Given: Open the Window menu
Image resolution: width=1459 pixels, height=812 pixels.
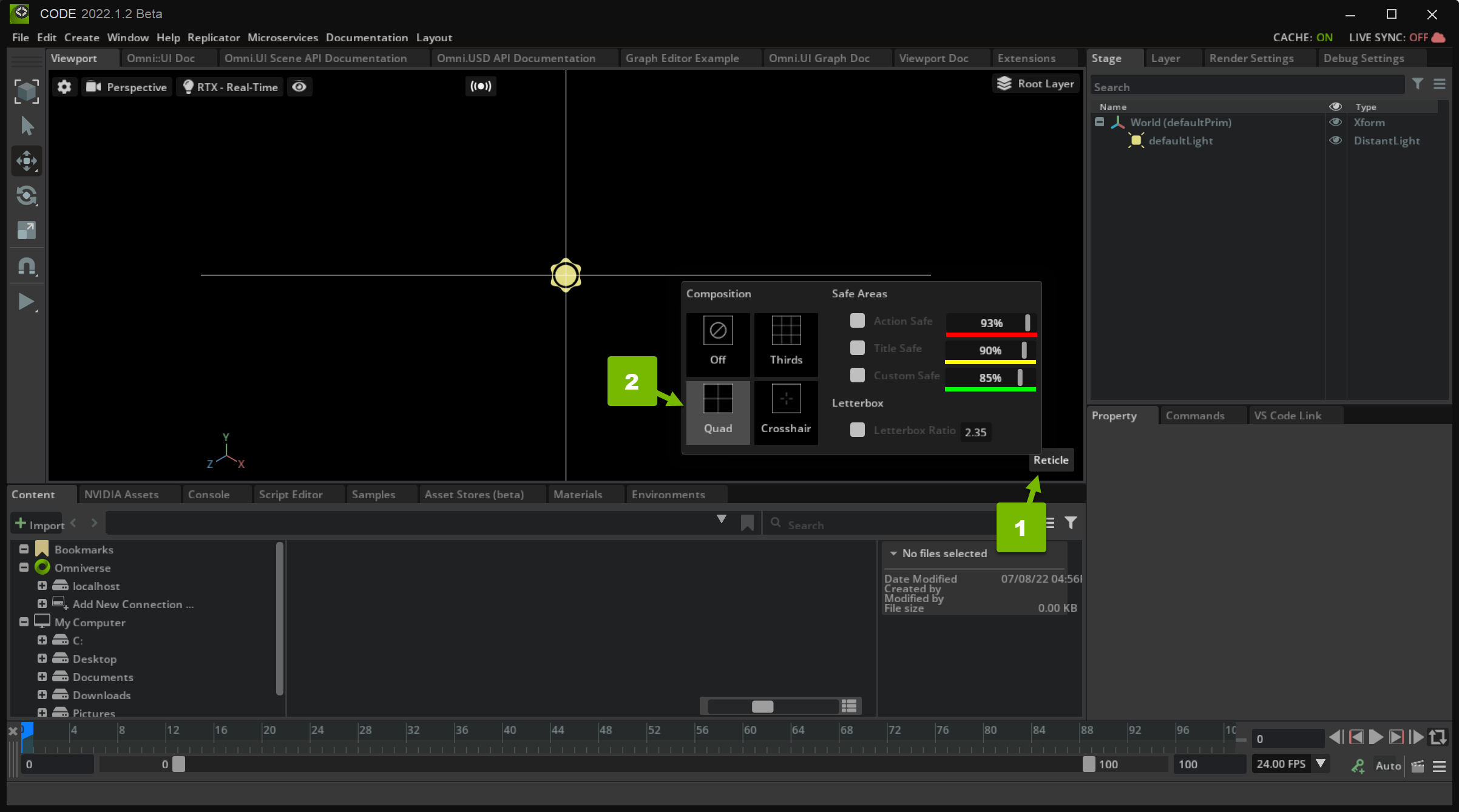Looking at the screenshot, I should point(128,38).
